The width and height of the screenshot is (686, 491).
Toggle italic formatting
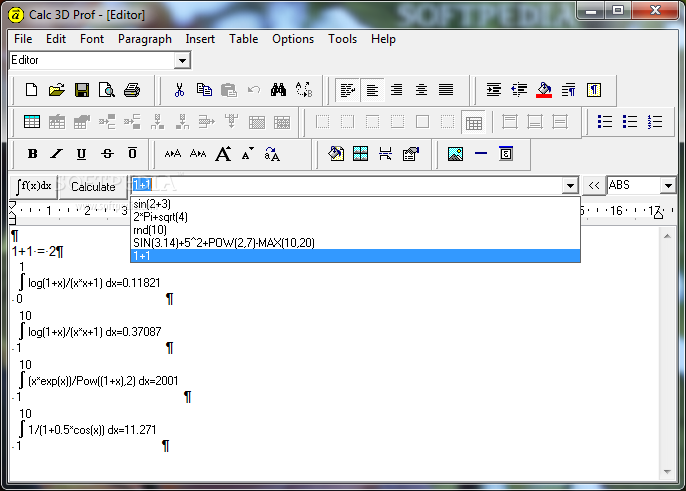point(56,154)
